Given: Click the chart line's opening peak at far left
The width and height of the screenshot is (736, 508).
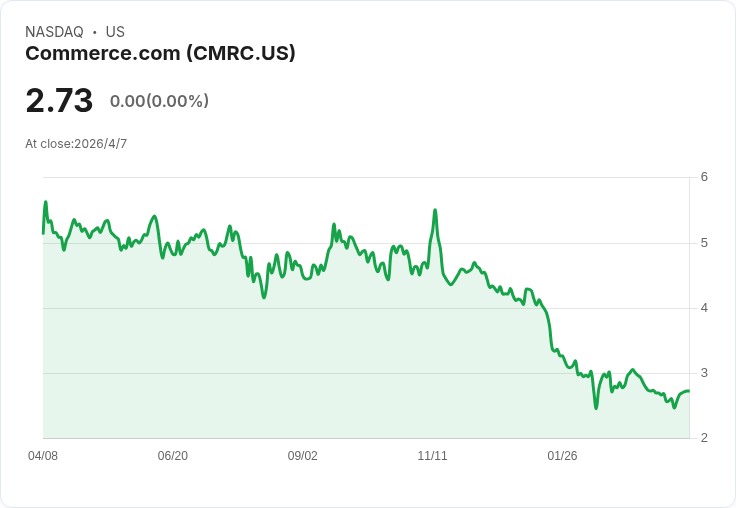Looking at the screenshot, I should click(x=45, y=202).
